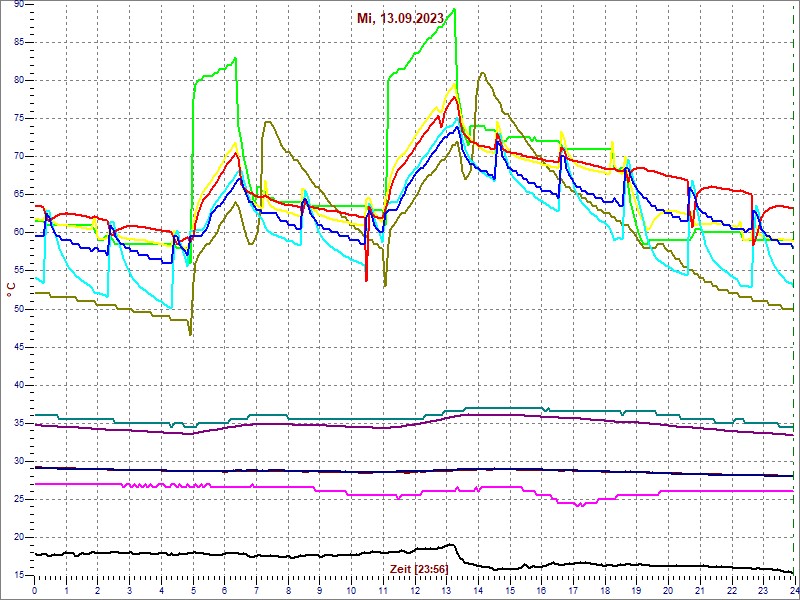Select hour 1 on the horizontal time axis

coord(66,590)
